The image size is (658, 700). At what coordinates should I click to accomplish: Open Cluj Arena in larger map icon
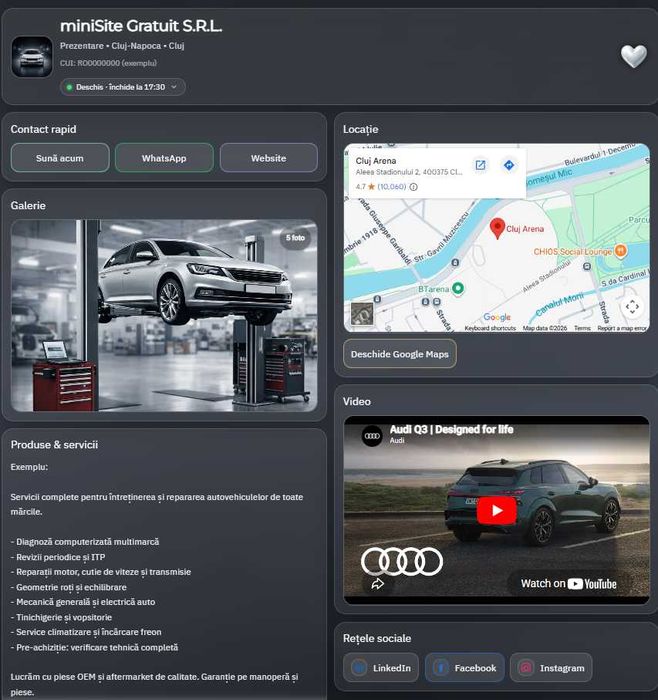click(480, 165)
